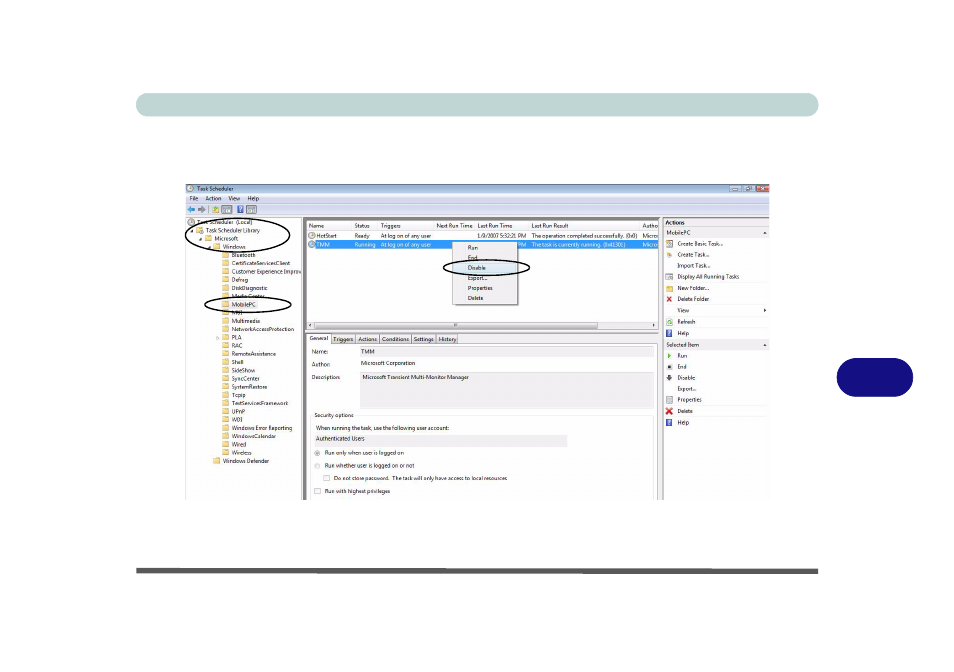
Task: Open the View menu in menu bar
Action: pos(234,198)
